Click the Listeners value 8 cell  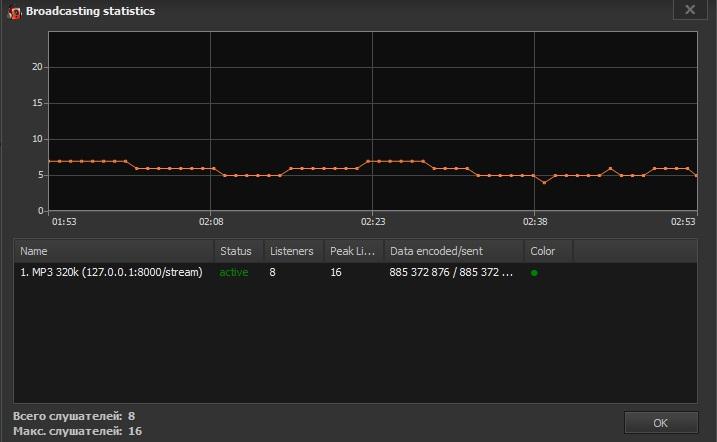coord(273,272)
